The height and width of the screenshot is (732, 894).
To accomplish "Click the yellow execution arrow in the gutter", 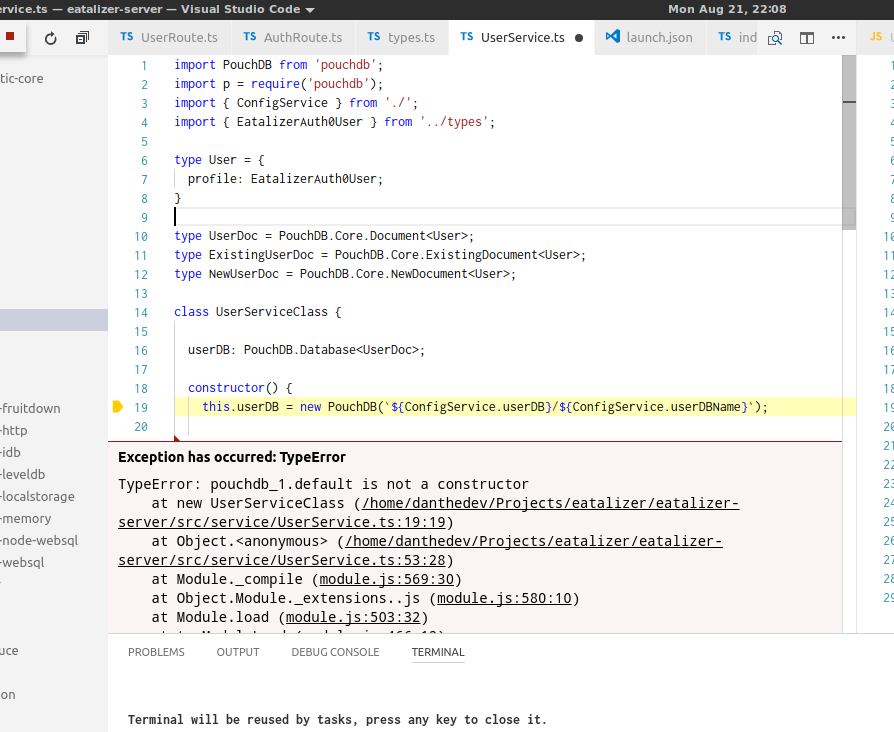I will (118, 407).
